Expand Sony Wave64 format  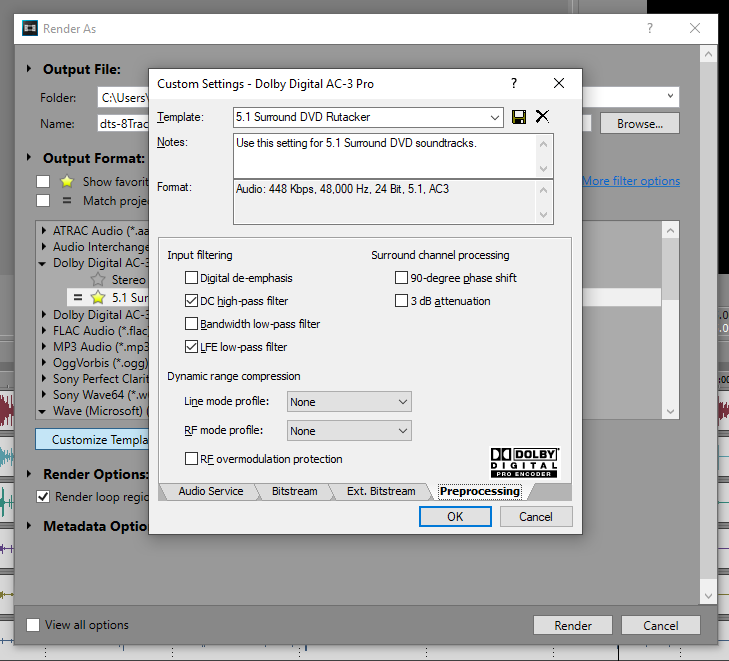tap(43, 395)
